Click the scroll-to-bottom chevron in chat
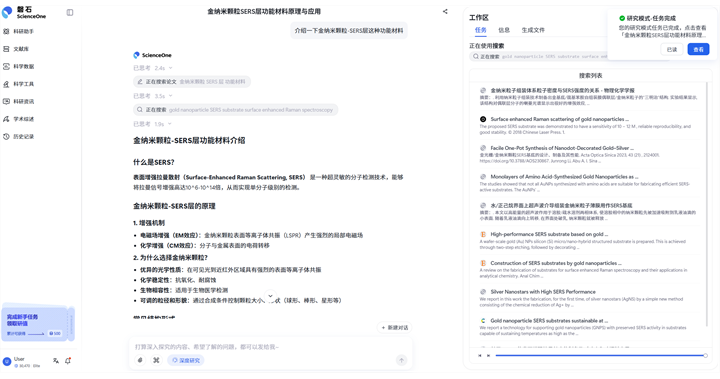This screenshot has width=720, height=379. [270, 296]
